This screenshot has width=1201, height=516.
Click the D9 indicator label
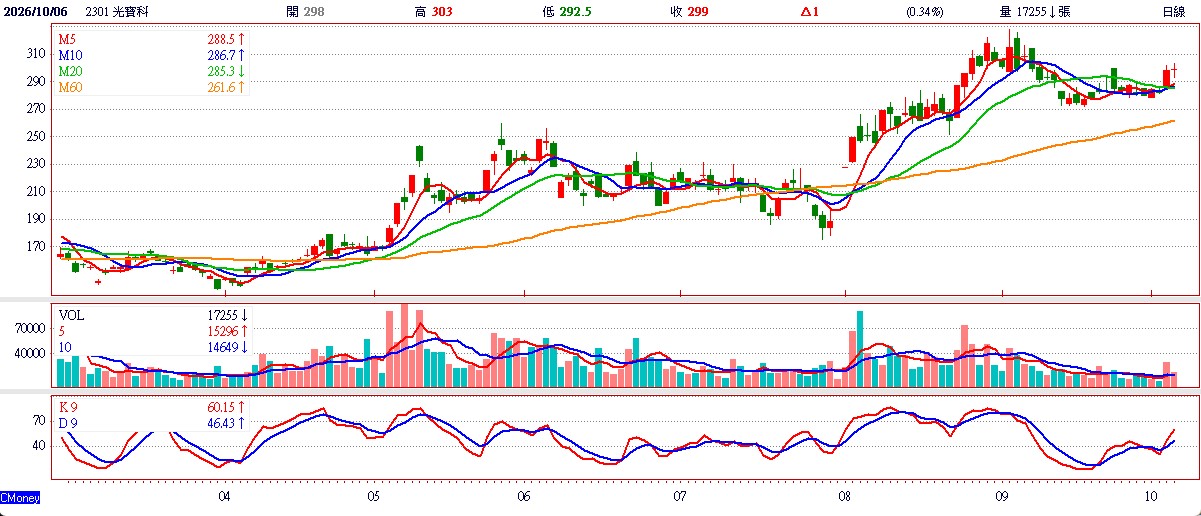68,424
